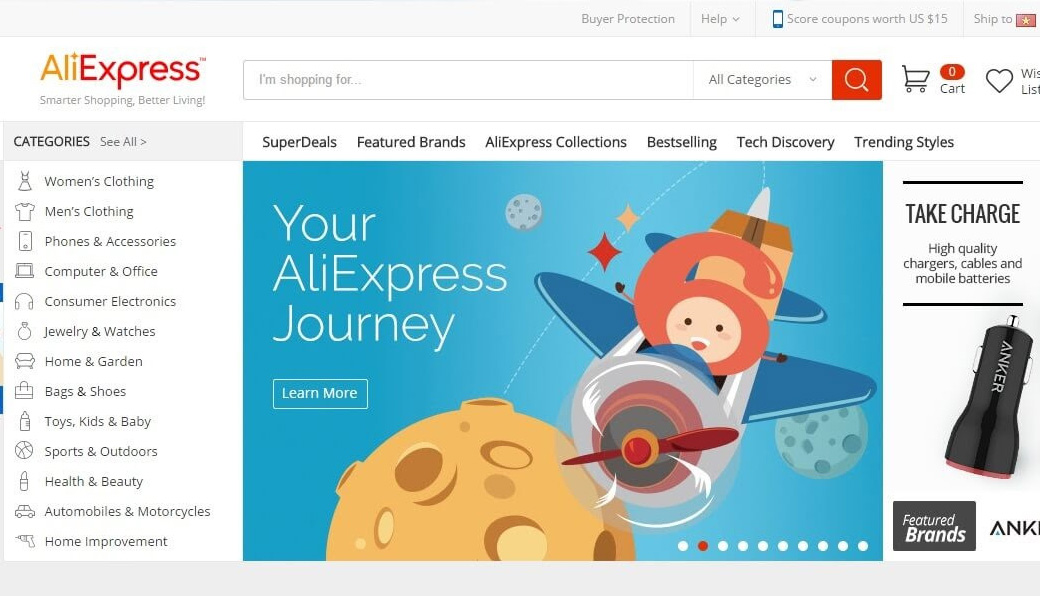
Task: Click the Learn More banner button
Action: pyautogui.click(x=320, y=393)
